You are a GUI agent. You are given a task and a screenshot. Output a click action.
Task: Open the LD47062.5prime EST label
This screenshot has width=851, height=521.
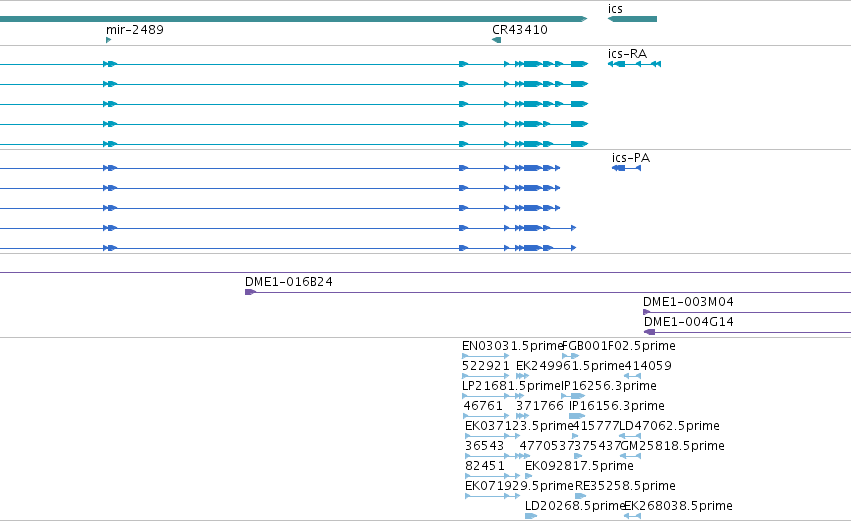point(670,426)
